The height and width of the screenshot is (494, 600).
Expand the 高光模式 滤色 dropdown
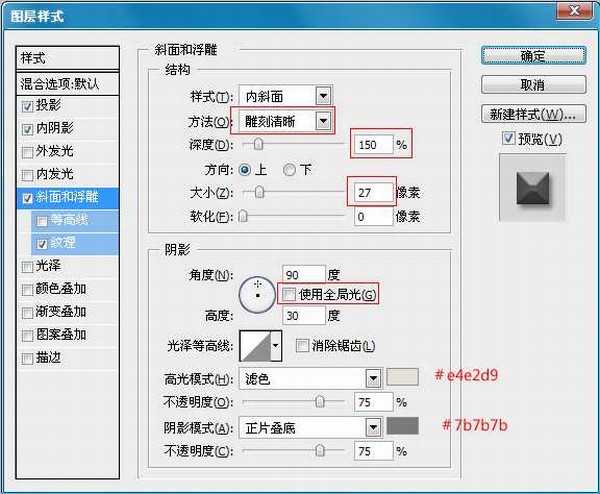tap(373, 379)
